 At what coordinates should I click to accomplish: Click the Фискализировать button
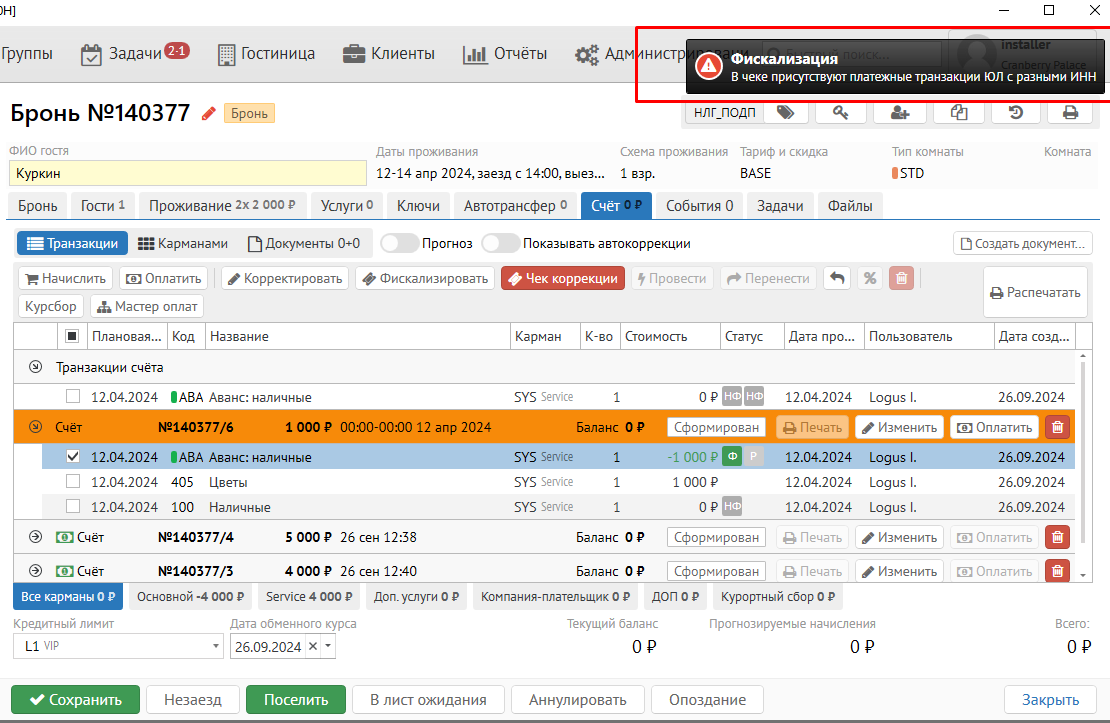(425, 279)
